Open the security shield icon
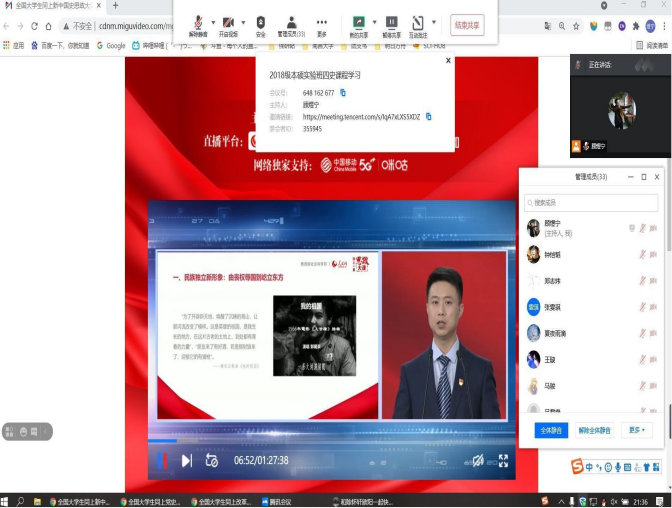Screen dimensions: 672x508 (x=260, y=24)
